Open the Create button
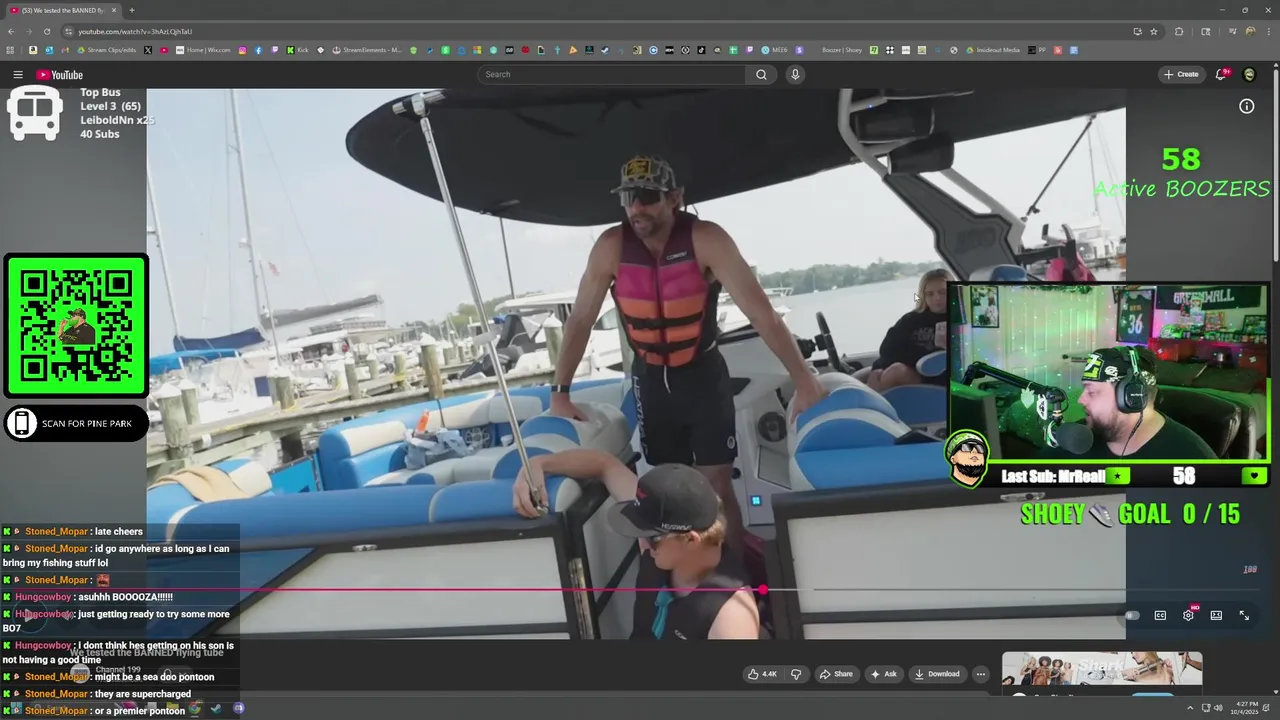 click(x=1181, y=74)
